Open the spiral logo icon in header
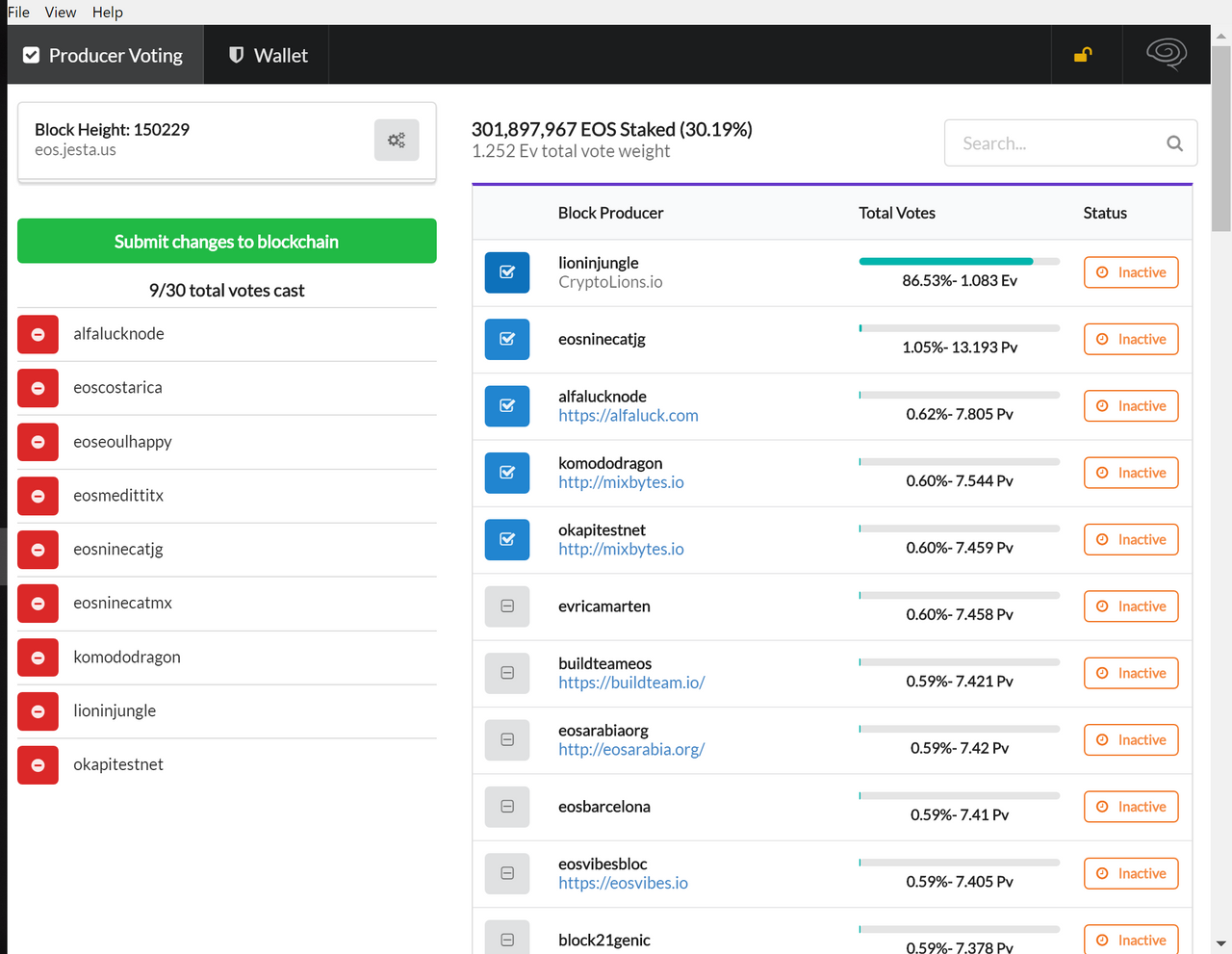 coord(1166,54)
